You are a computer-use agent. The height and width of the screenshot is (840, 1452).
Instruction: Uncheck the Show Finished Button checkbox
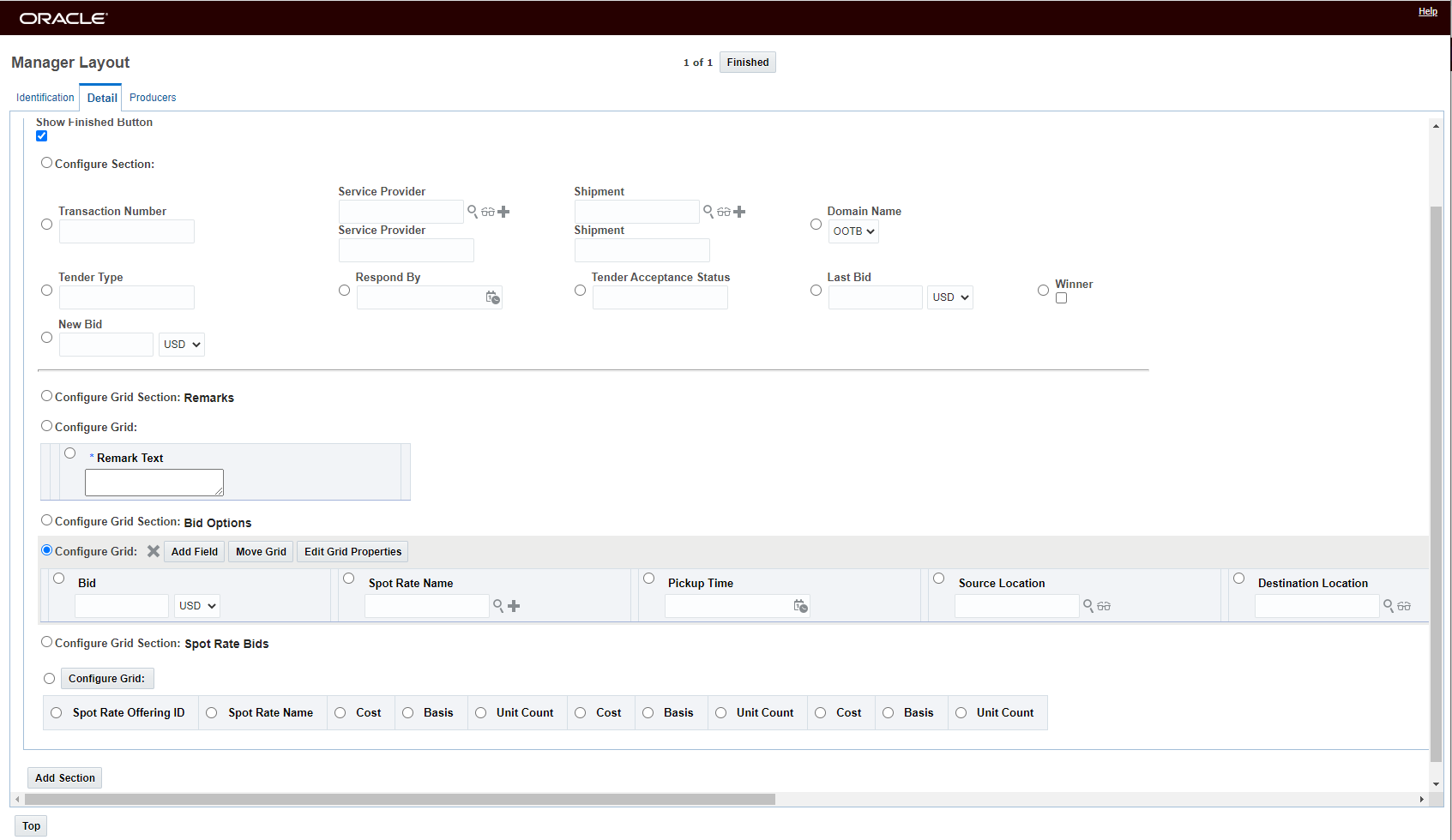(x=41, y=135)
